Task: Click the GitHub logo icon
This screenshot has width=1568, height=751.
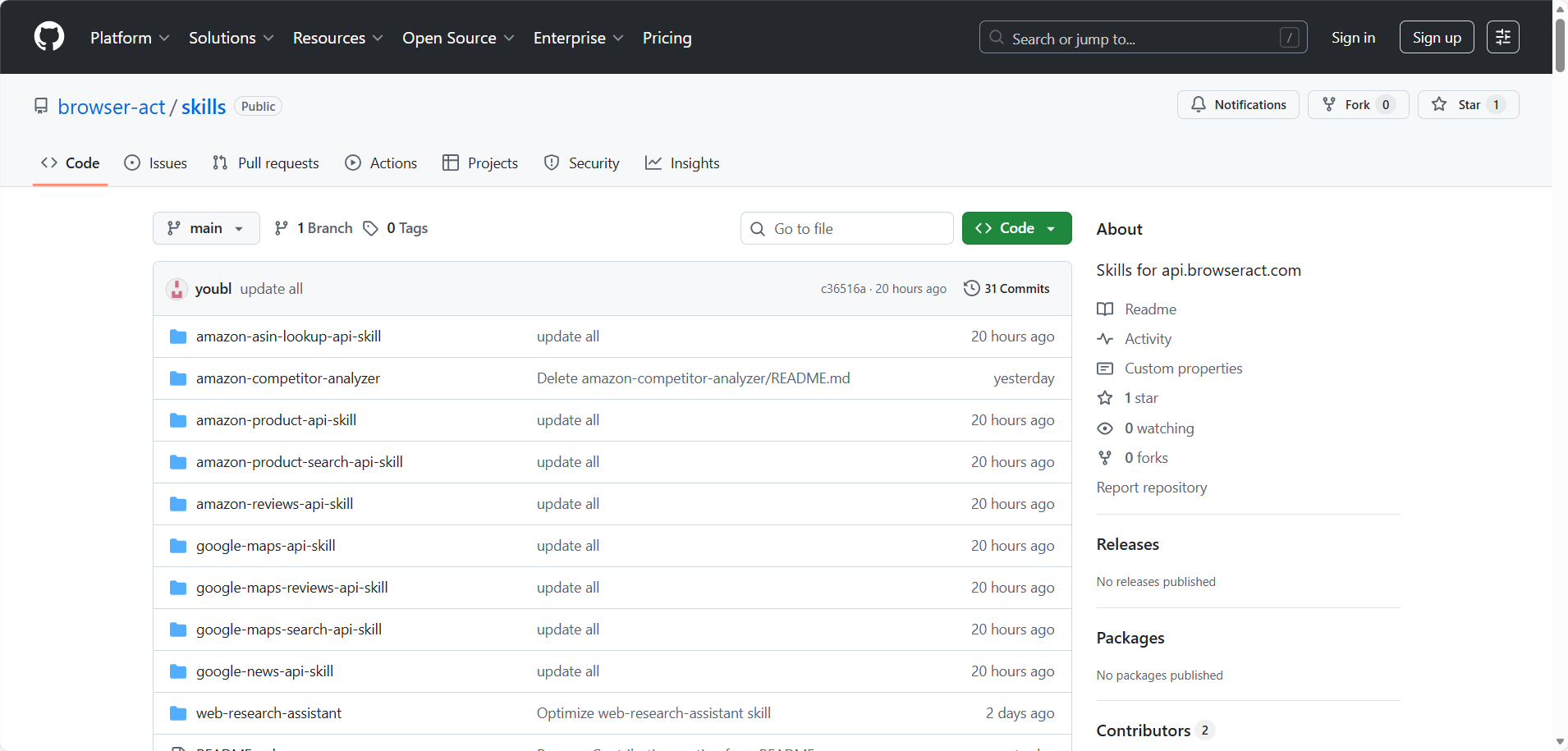Action: 48,36
